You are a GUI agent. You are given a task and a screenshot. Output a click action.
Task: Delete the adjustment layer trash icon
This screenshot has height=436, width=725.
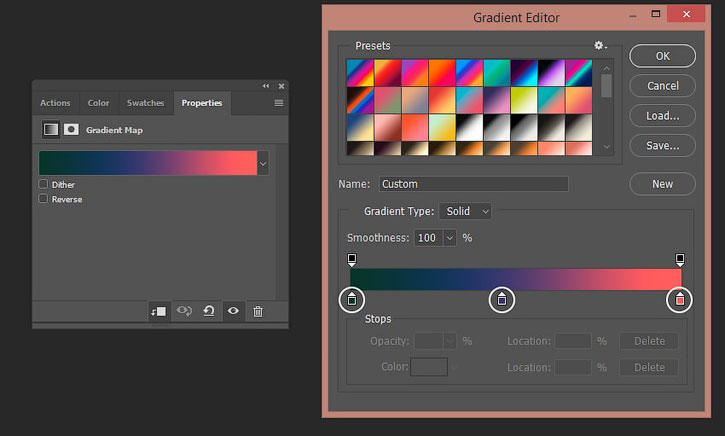click(x=258, y=311)
